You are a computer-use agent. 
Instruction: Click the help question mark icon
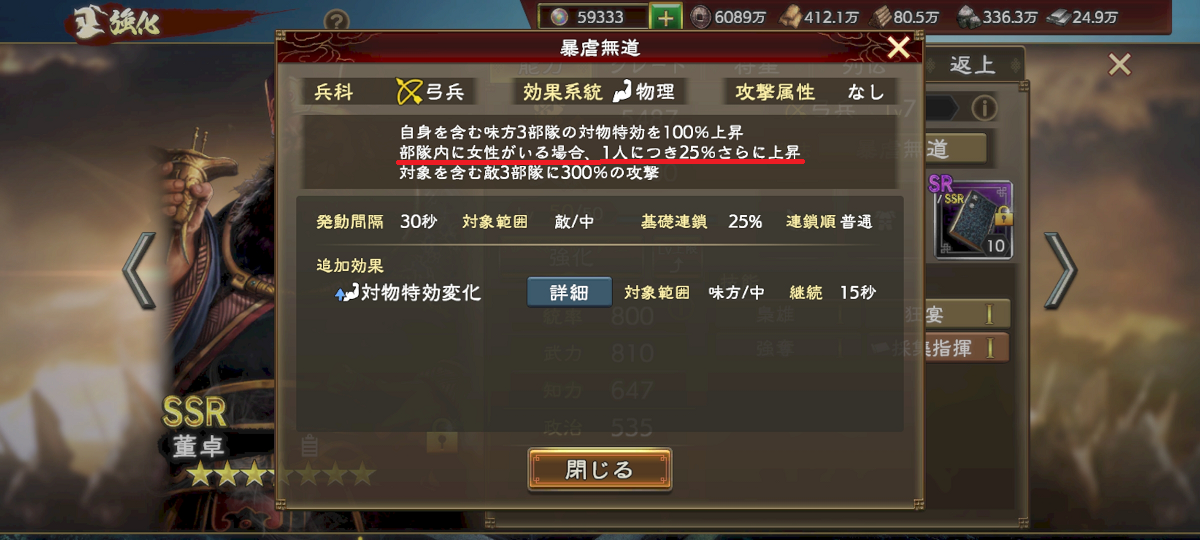click(337, 21)
